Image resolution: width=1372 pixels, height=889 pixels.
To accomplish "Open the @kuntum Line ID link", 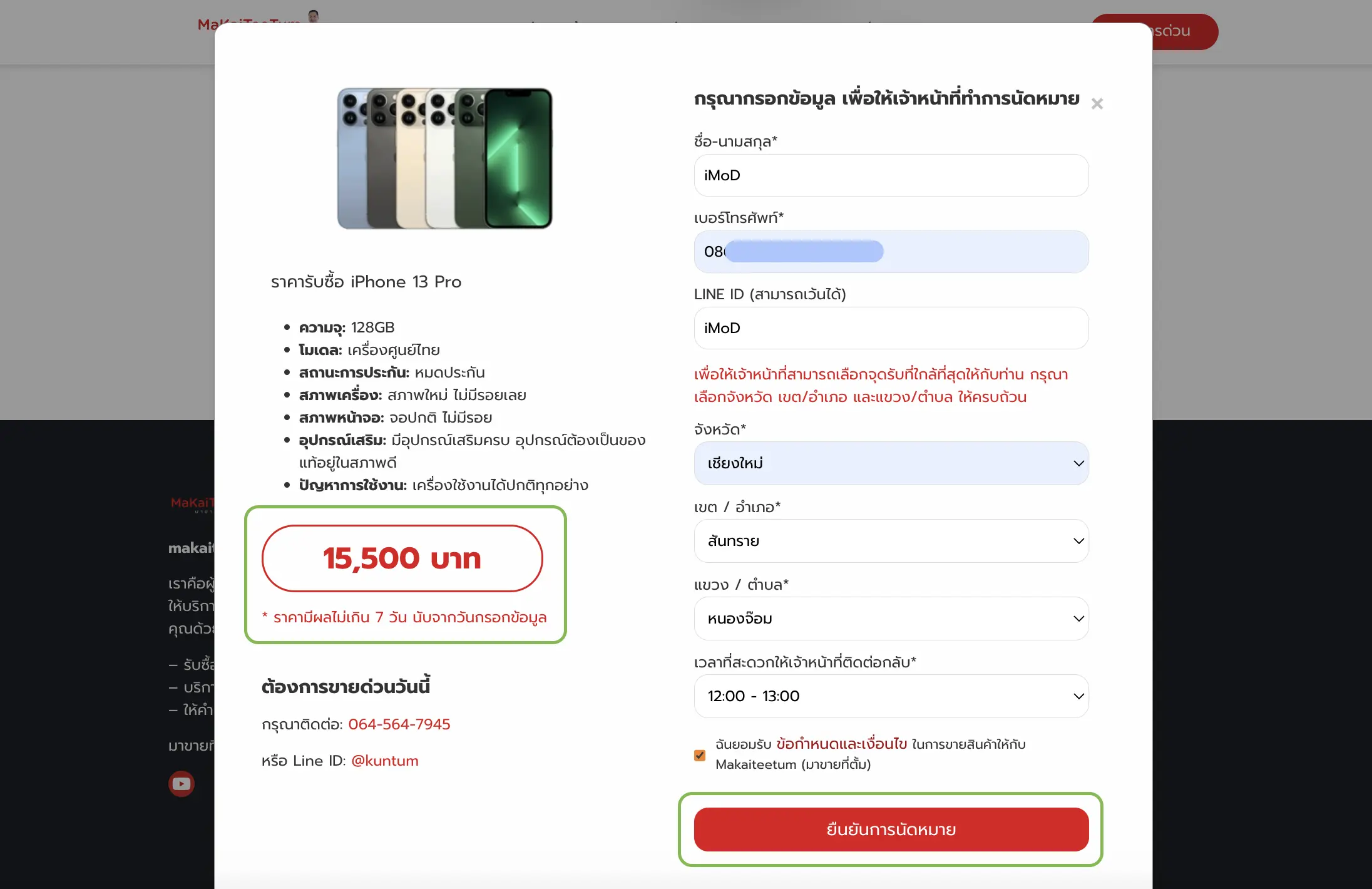I will (385, 761).
